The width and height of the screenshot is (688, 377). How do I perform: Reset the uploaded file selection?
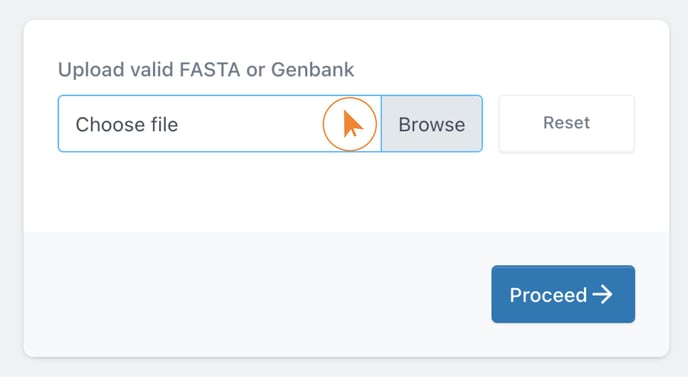(566, 124)
